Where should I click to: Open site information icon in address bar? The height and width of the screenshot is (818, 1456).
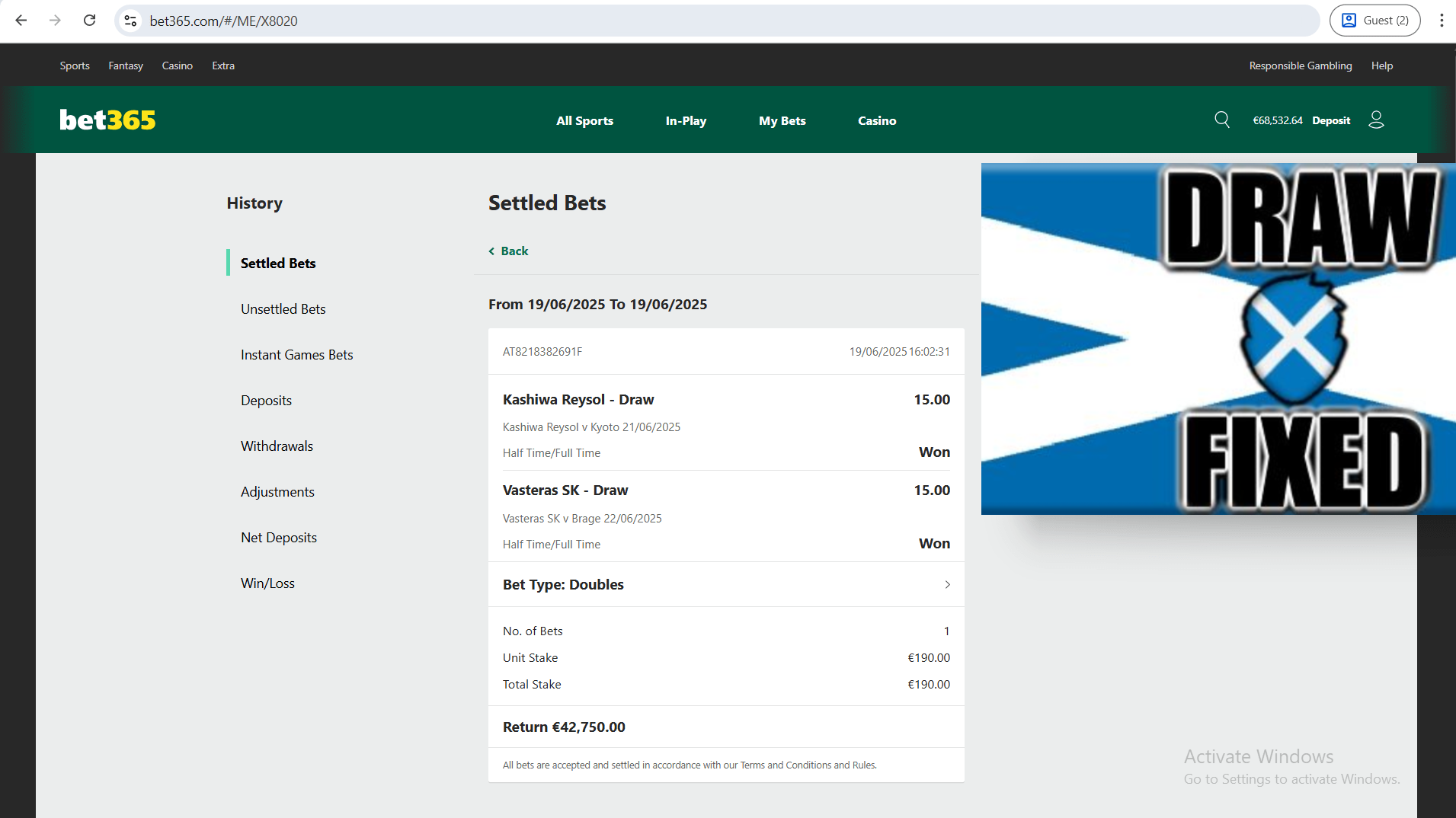(x=130, y=21)
